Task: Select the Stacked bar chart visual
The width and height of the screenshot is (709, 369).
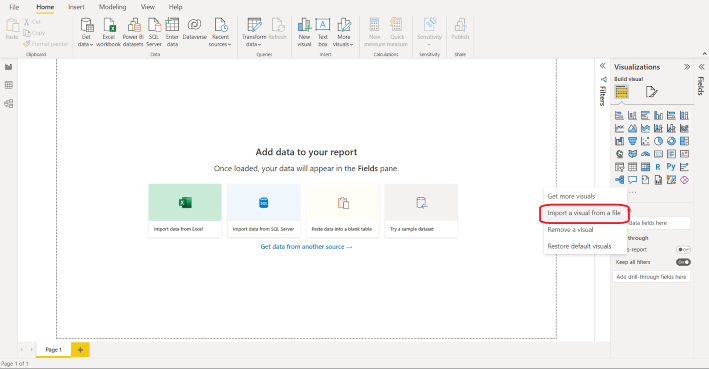Action: 619,116
